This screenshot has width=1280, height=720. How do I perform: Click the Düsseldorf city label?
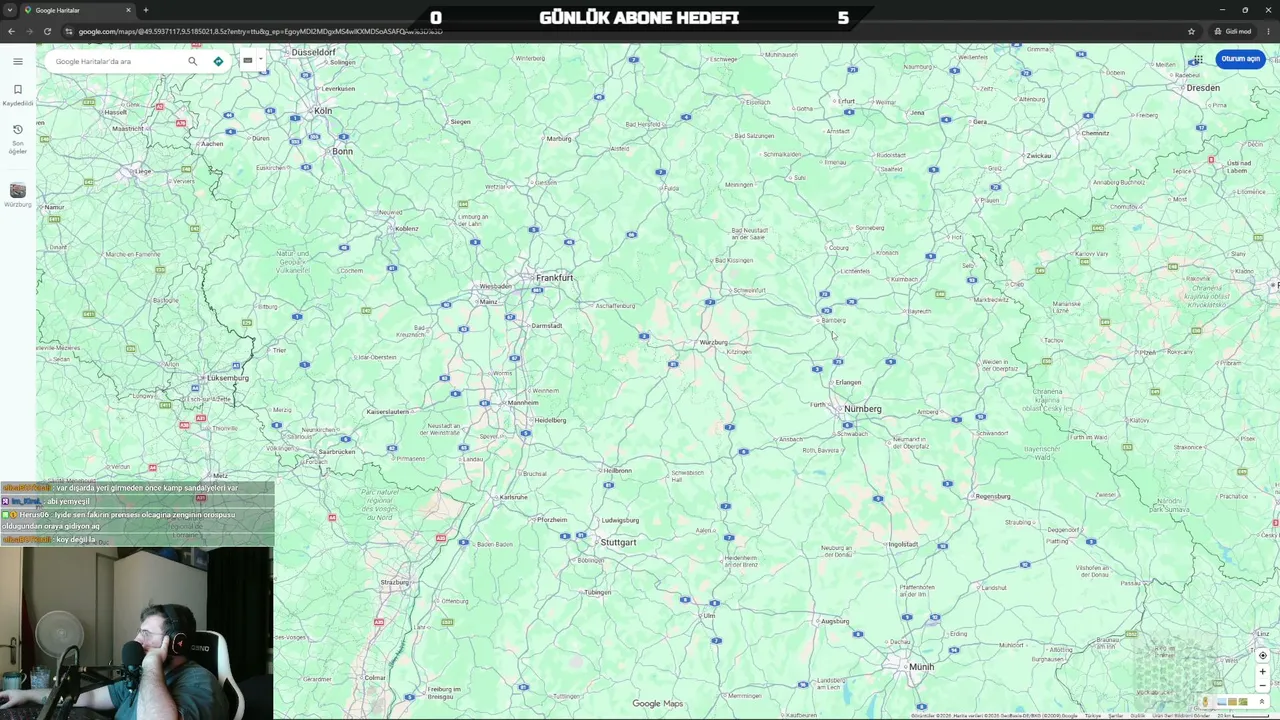pyautogui.click(x=314, y=52)
